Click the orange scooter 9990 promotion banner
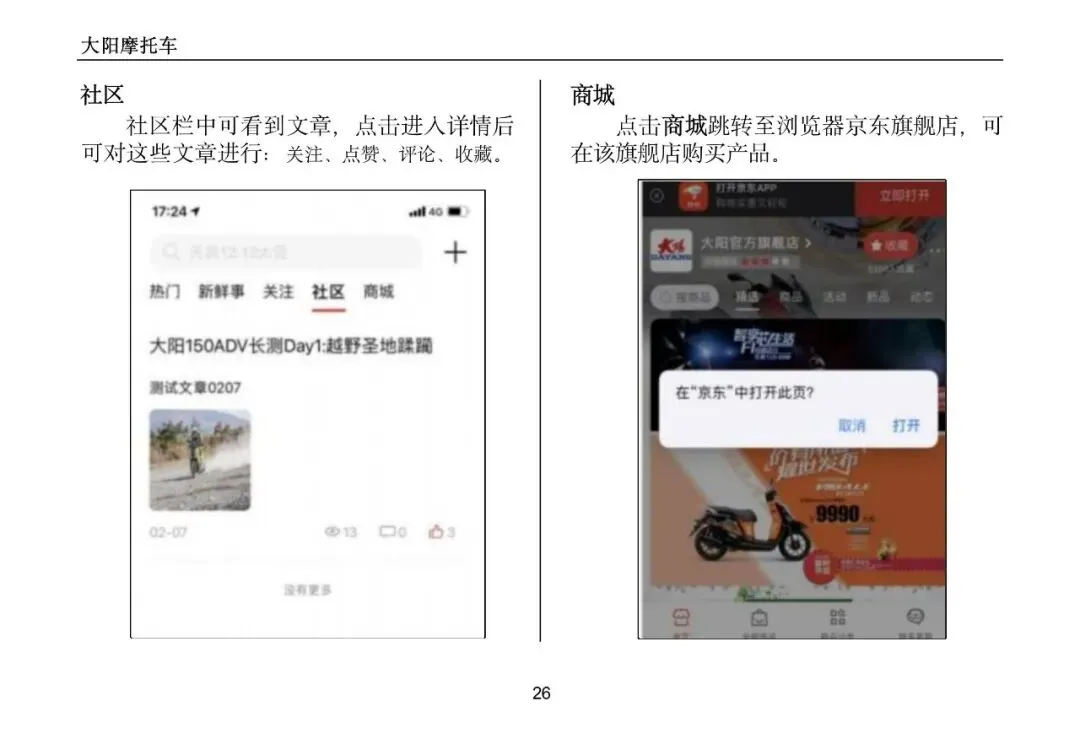 pyautogui.click(x=798, y=517)
